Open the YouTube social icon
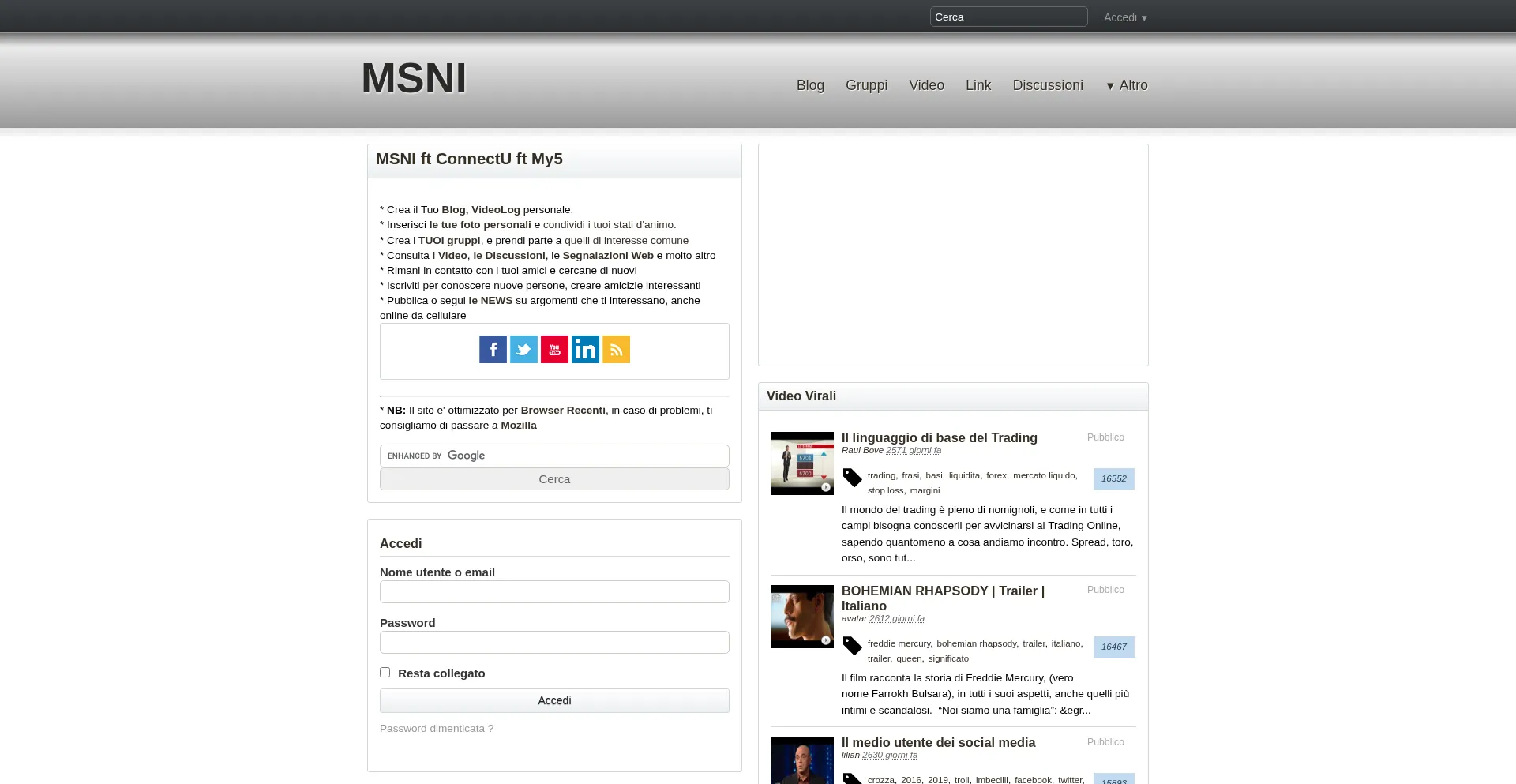This screenshot has width=1516, height=784. 554,349
